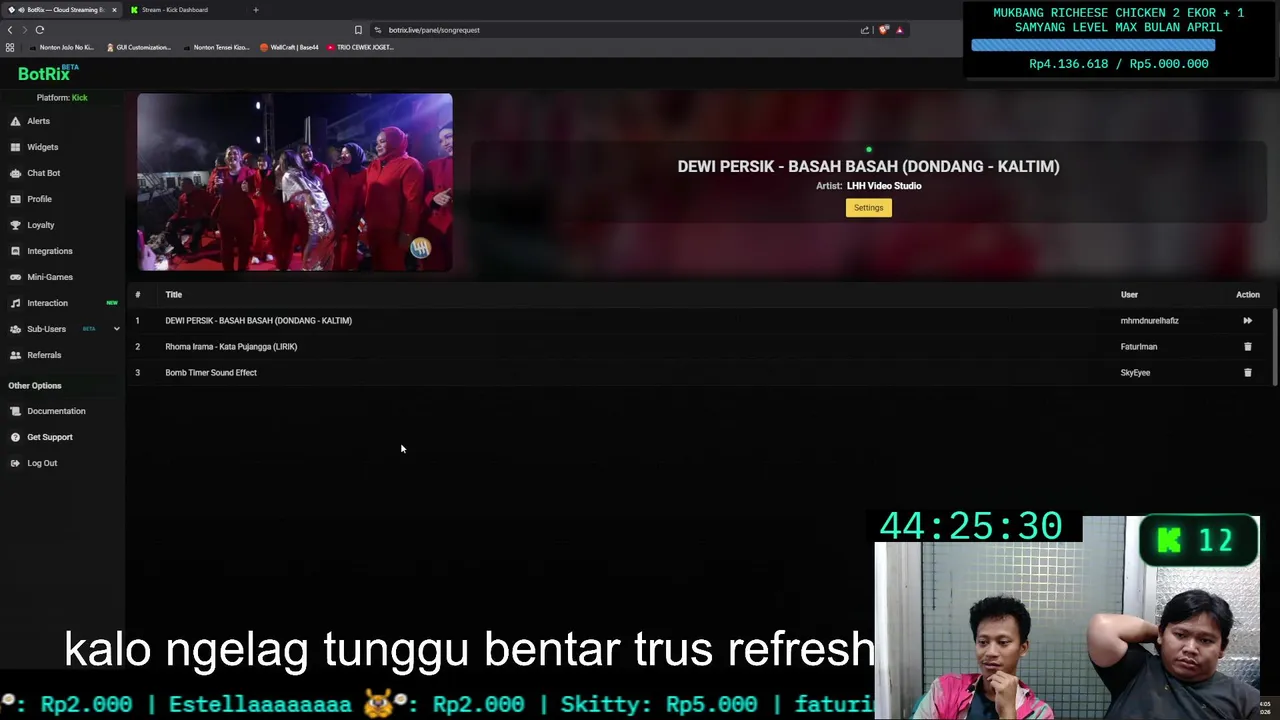Click the Action column header
The height and width of the screenshot is (720, 1280).
point(1247,295)
